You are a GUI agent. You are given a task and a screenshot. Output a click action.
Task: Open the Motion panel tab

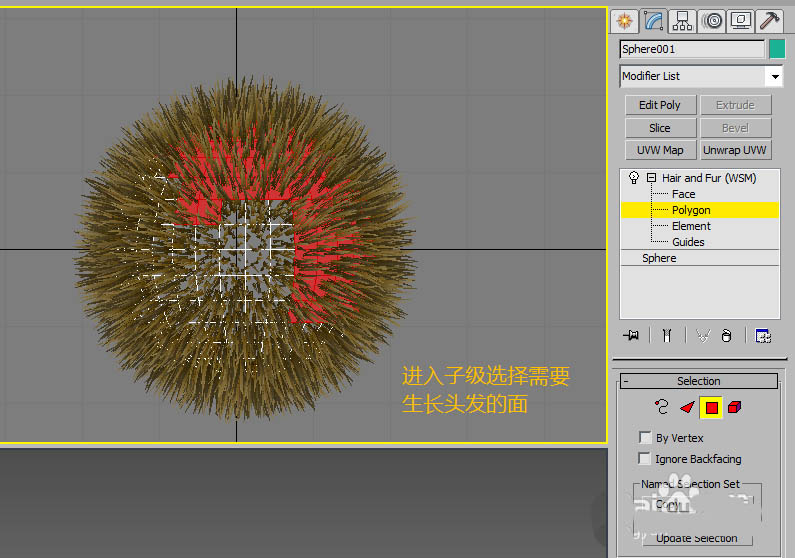(x=712, y=21)
